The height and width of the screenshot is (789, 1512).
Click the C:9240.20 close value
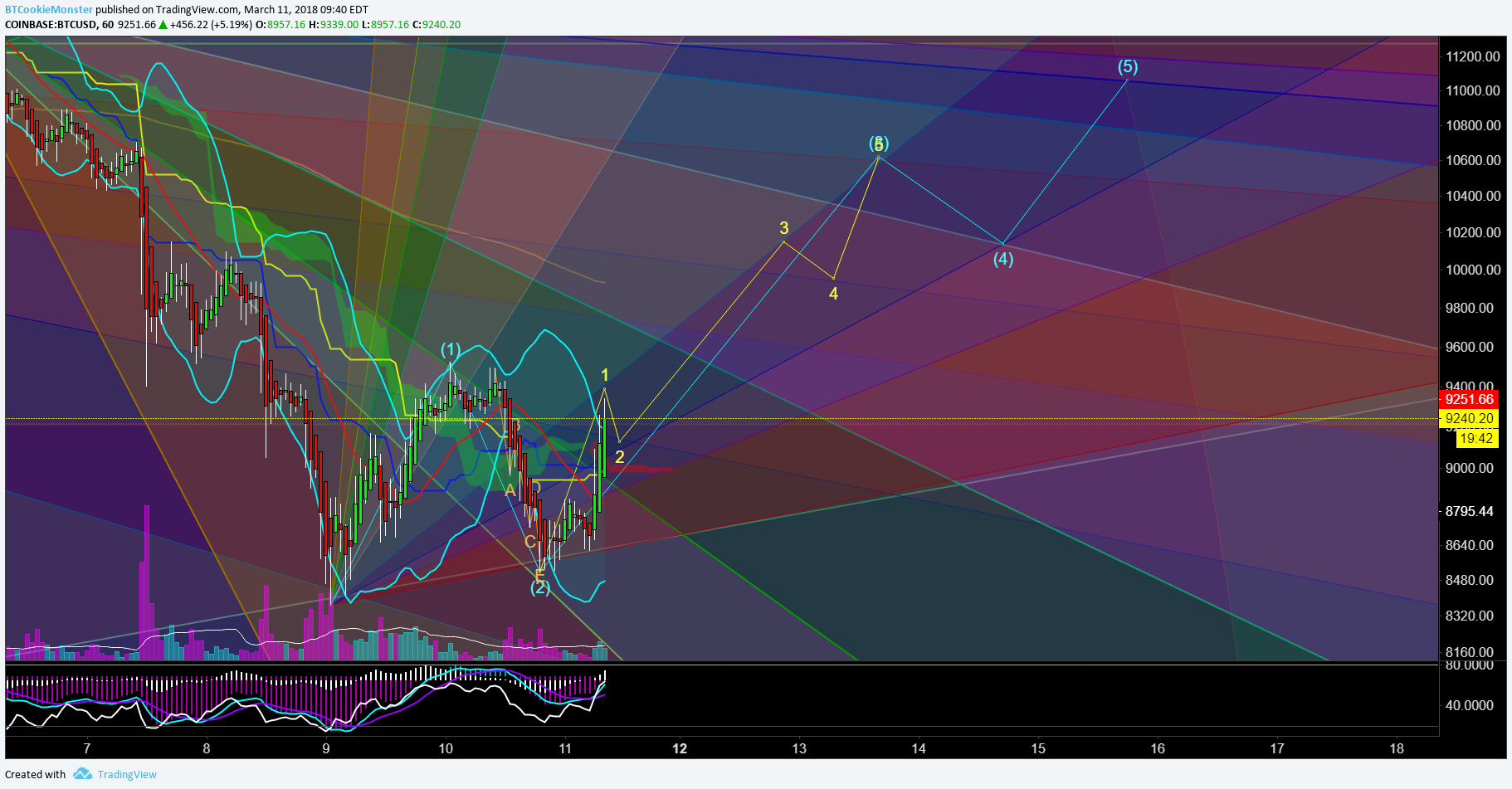(437, 25)
